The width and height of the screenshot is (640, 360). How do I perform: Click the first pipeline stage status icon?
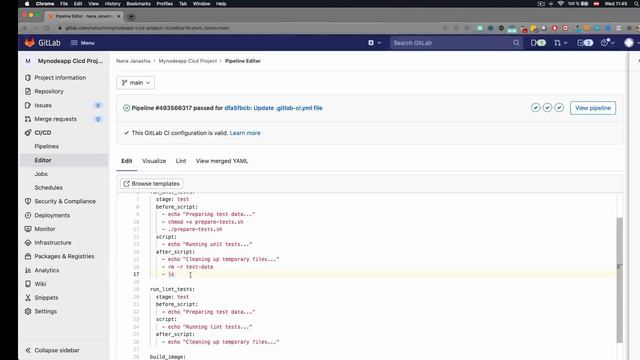(536, 108)
